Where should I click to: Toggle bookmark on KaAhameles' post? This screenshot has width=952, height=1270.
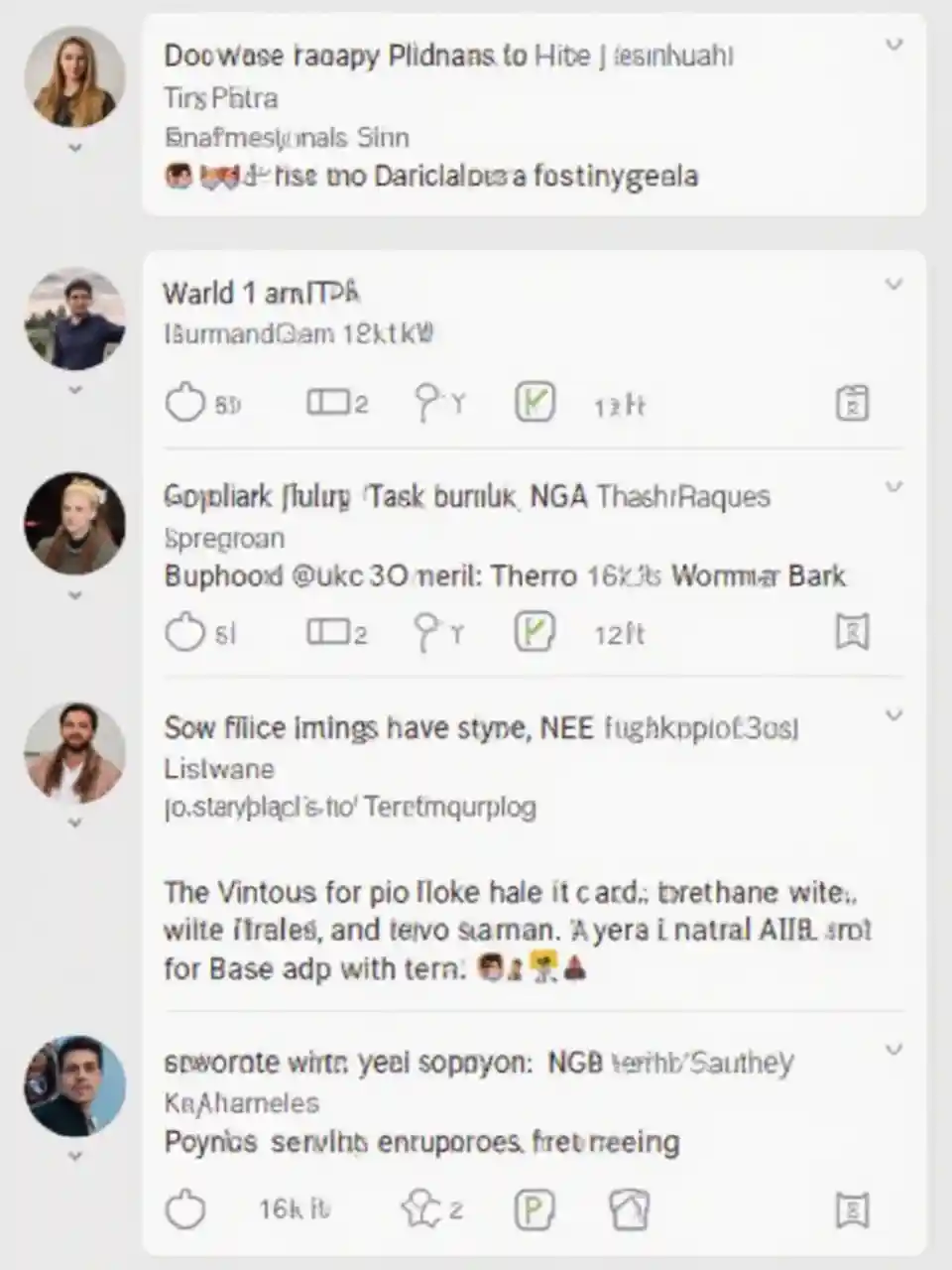[x=852, y=1209]
